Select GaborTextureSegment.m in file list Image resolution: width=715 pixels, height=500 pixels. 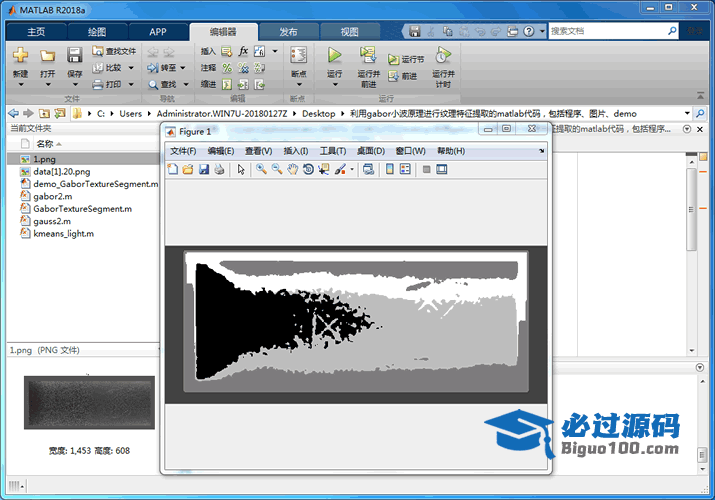(x=82, y=209)
